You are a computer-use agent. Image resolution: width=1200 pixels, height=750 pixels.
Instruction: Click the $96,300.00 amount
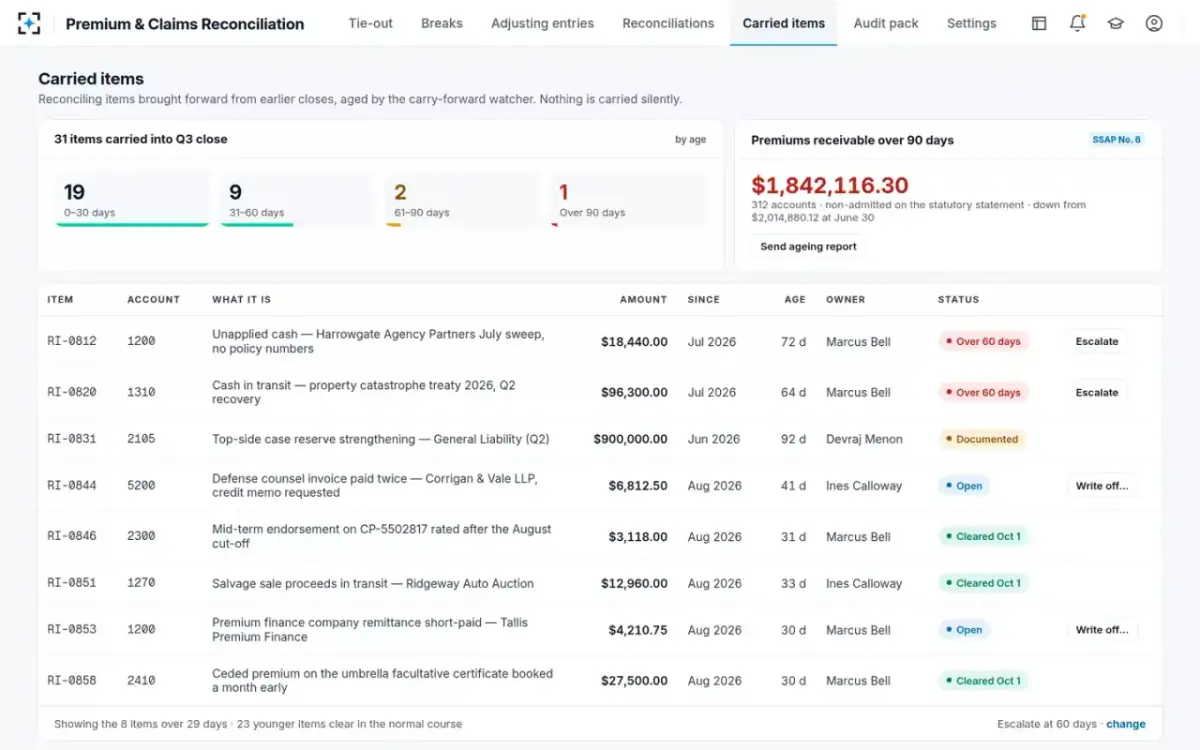pos(634,393)
